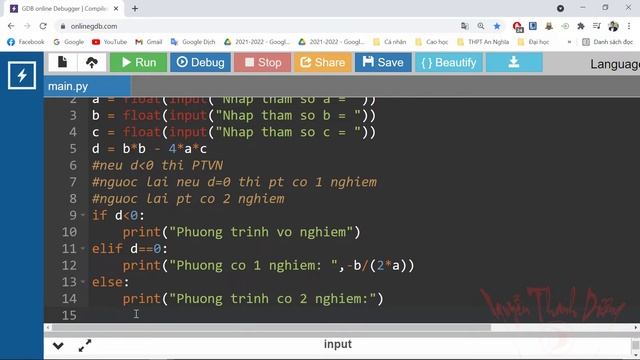Click the zoom magnifier icon in address bar
Screen dimensions: 640x360
pos(481,26)
